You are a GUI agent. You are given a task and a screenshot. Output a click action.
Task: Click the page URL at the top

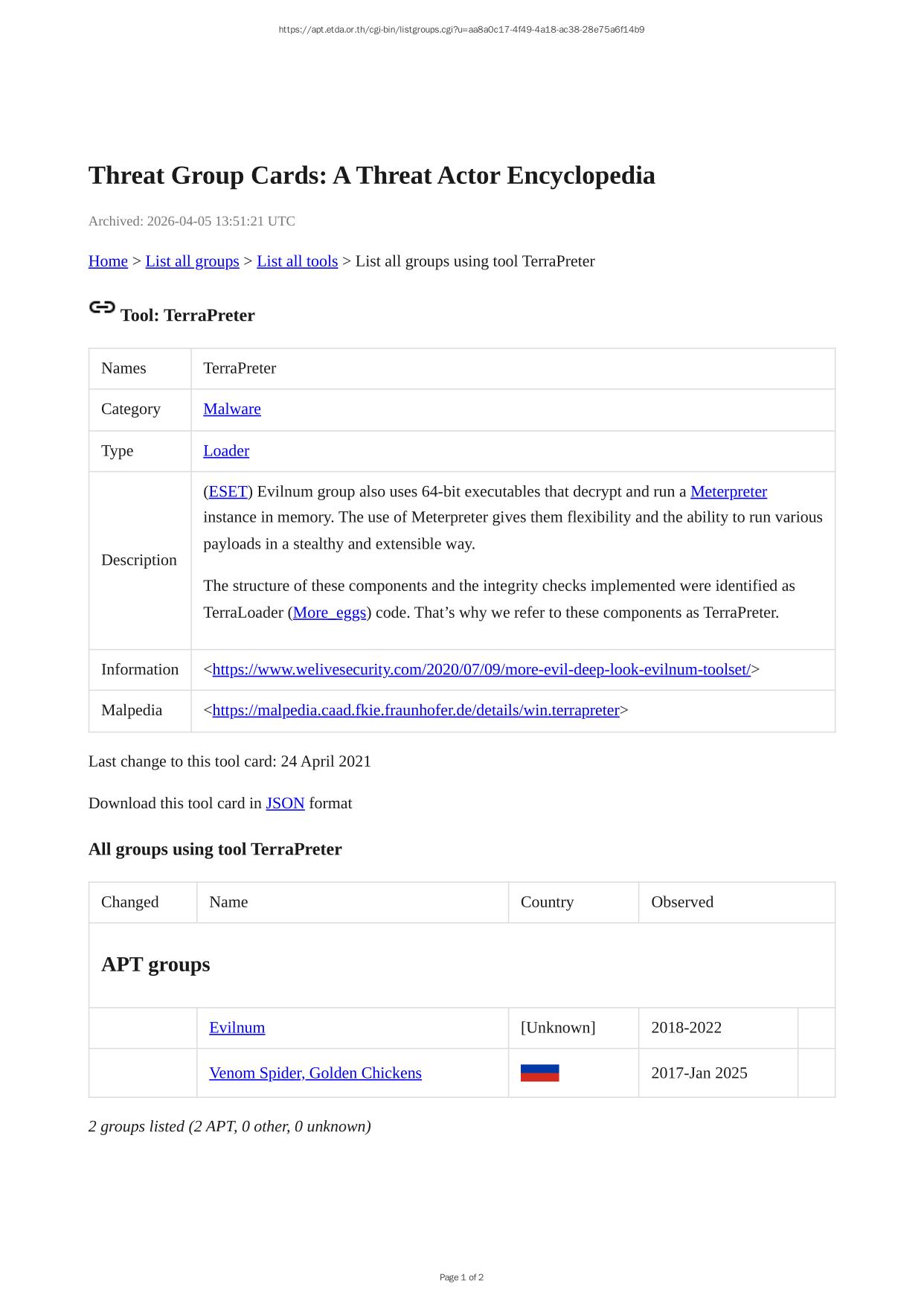[x=461, y=30]
